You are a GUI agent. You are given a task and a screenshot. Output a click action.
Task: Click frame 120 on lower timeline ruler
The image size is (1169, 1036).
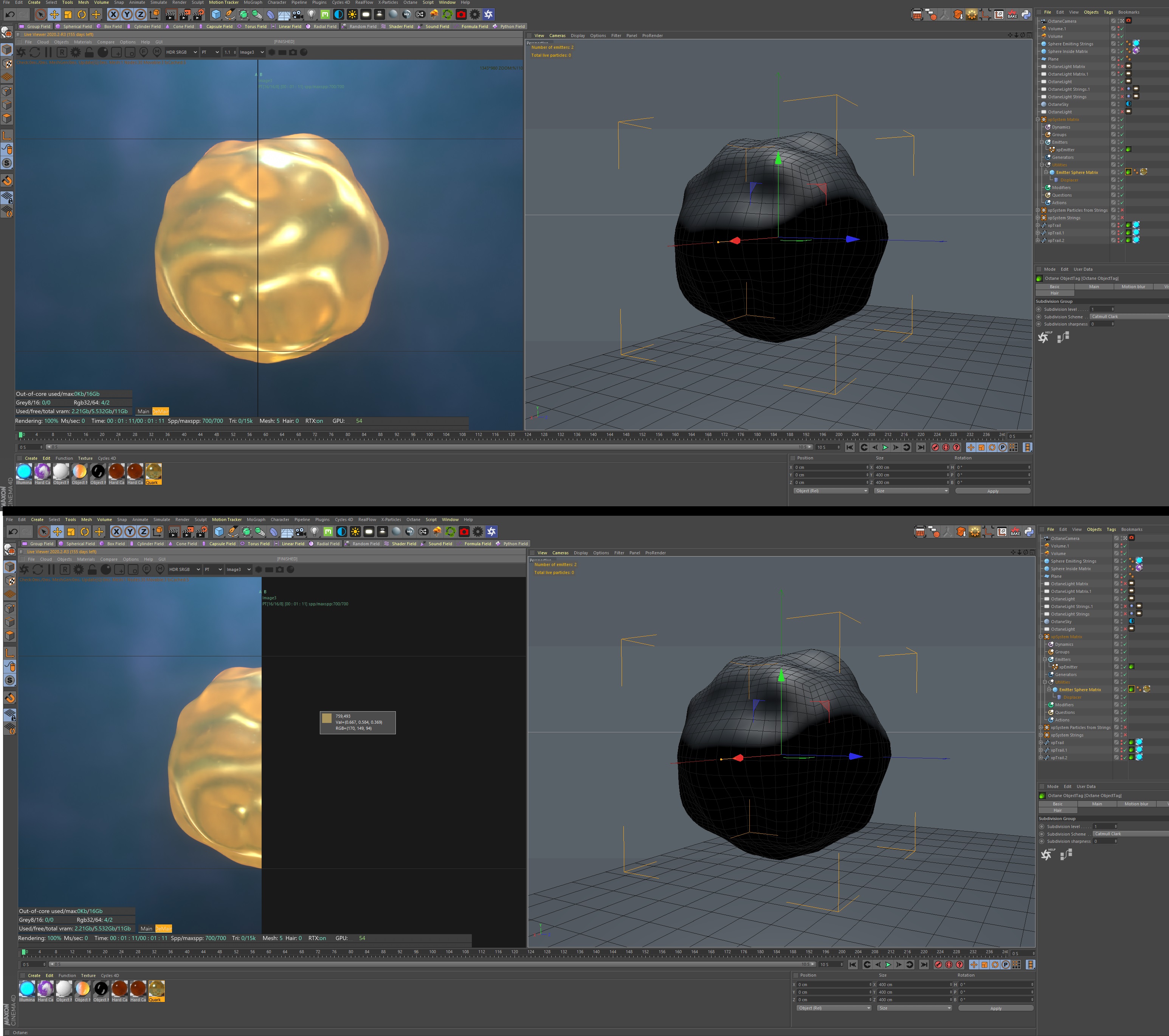[515, 952]
